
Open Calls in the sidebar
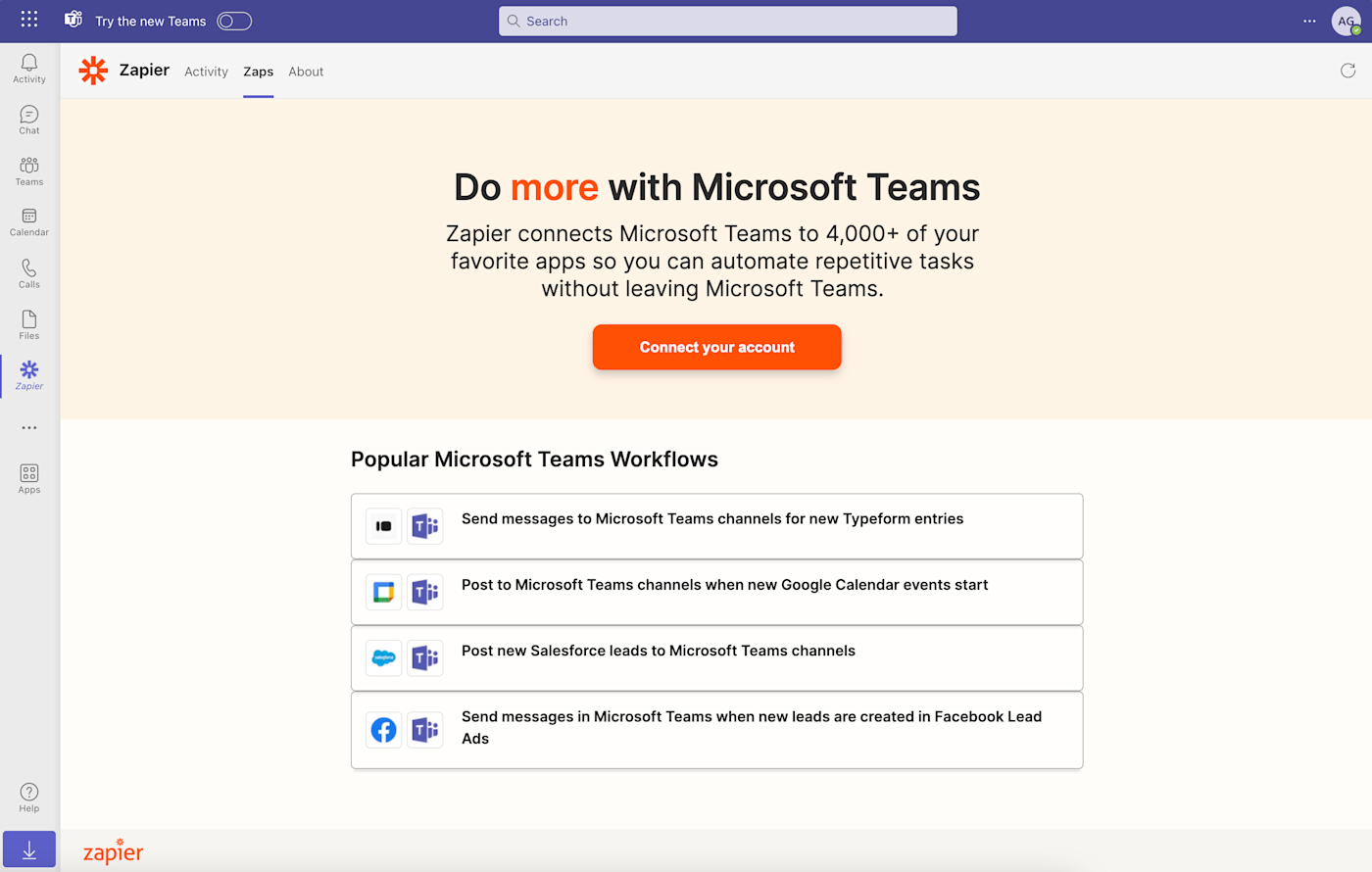[x=29, y=273]
